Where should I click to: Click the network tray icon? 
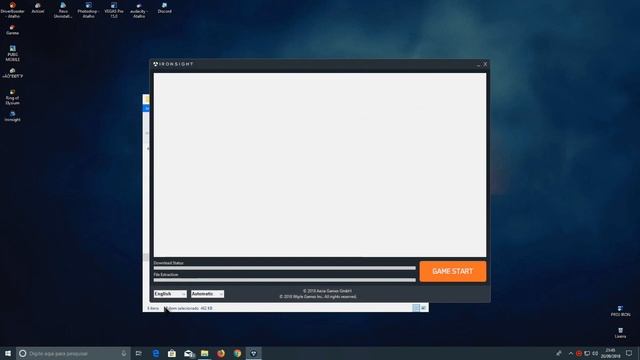point(587,353)
